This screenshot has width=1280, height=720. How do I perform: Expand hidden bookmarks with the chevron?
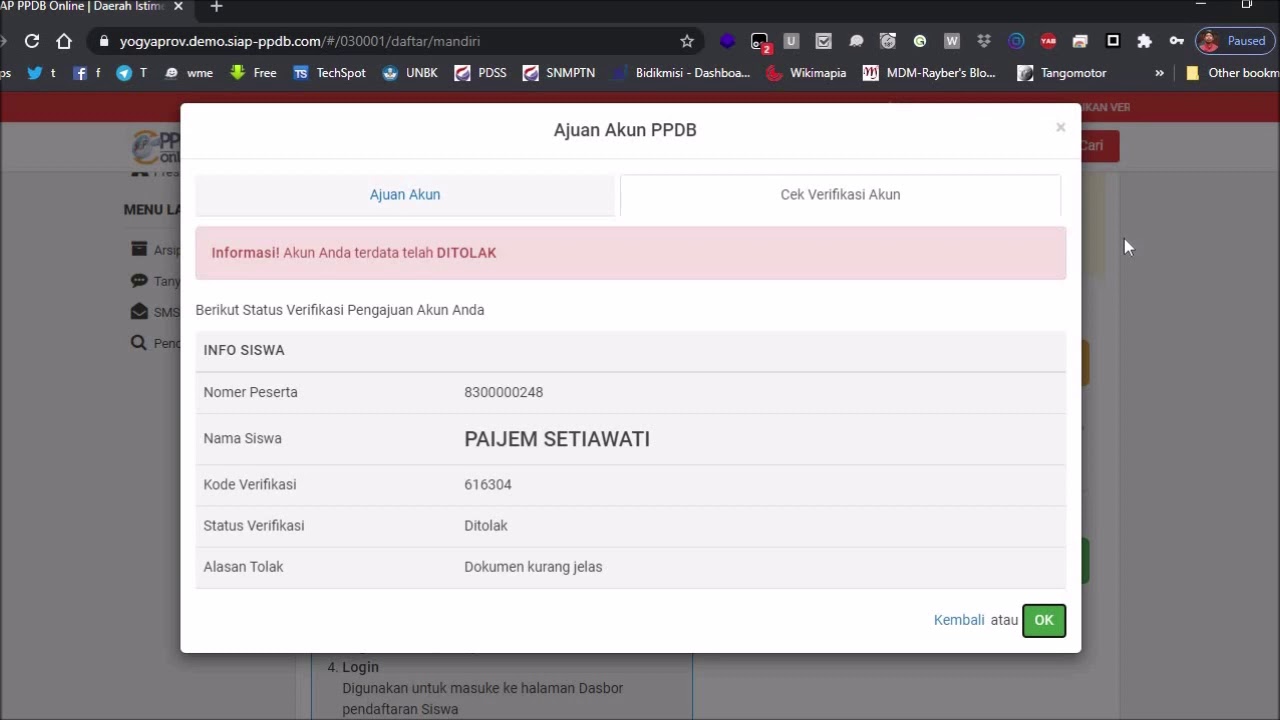pos(1159,73)
